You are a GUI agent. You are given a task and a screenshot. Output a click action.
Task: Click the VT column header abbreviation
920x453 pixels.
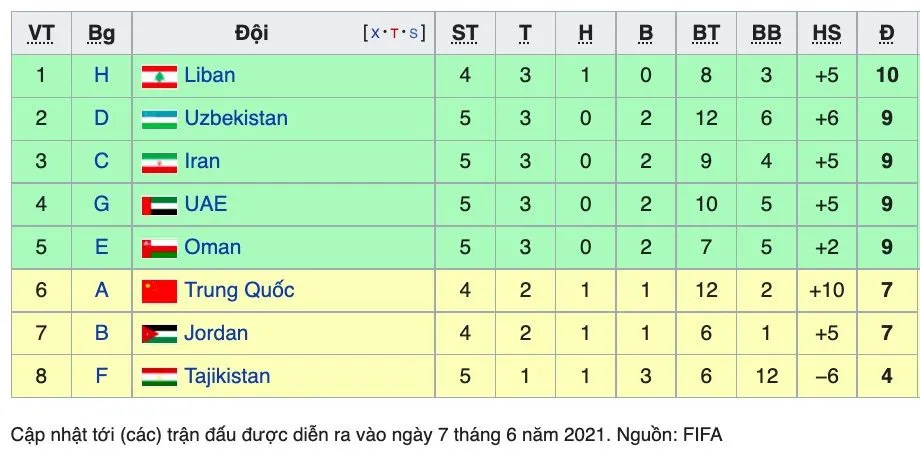[x=41, y=33]
